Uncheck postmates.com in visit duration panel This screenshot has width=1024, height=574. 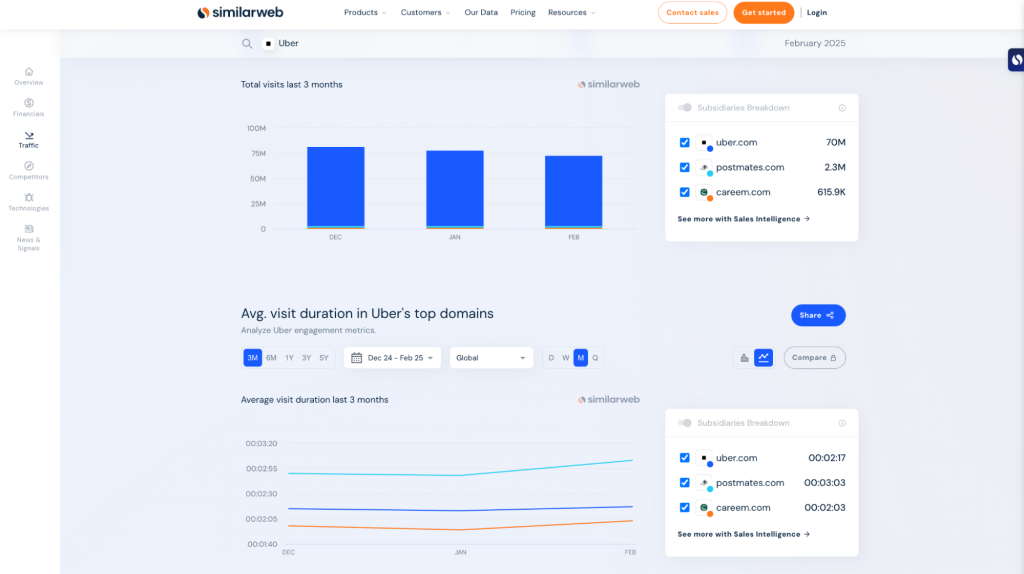point(684,483)
